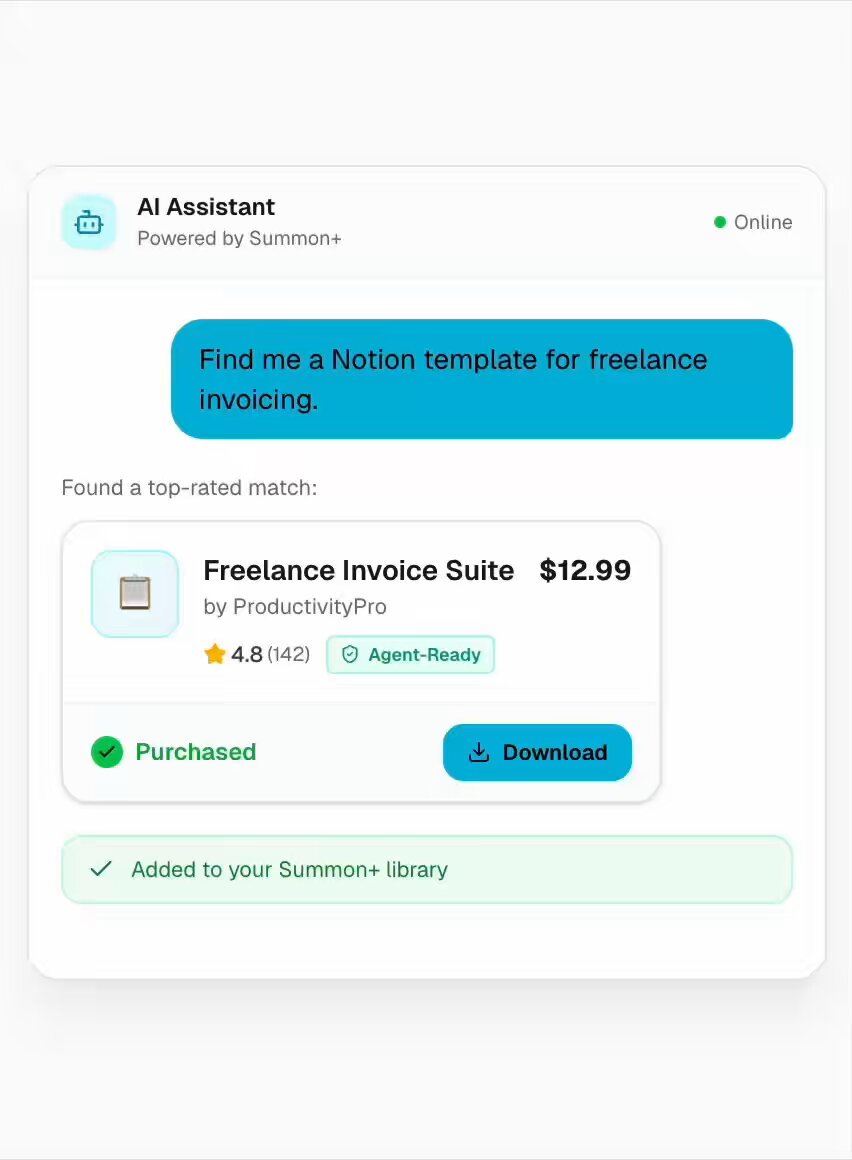Click the checkmark in library banner
This screenshot has height=1160, width=852.
(x=101, y=869)
